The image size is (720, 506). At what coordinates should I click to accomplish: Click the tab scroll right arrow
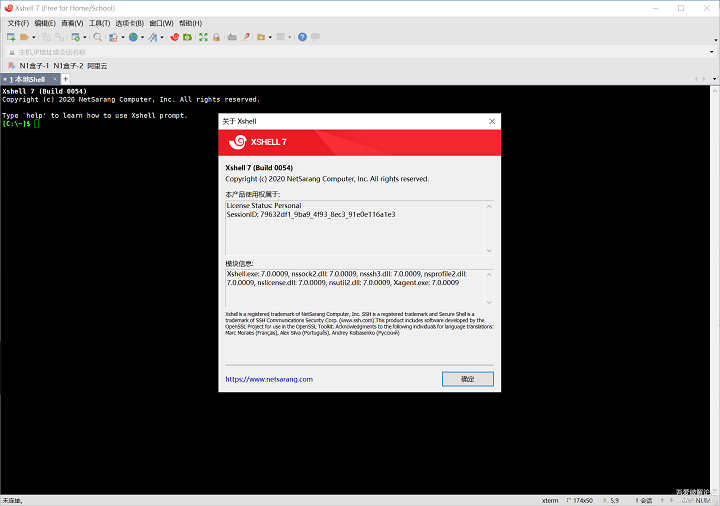point(703,79)
